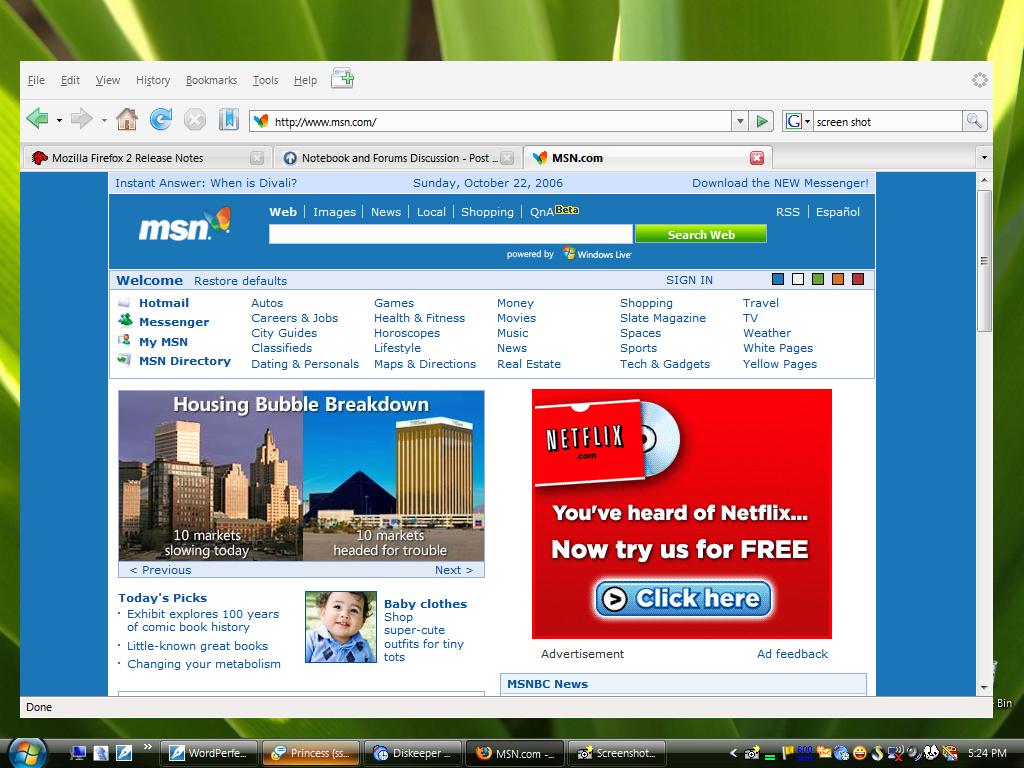Click the baby clothes thumbnail photo

tap(341, 627)
